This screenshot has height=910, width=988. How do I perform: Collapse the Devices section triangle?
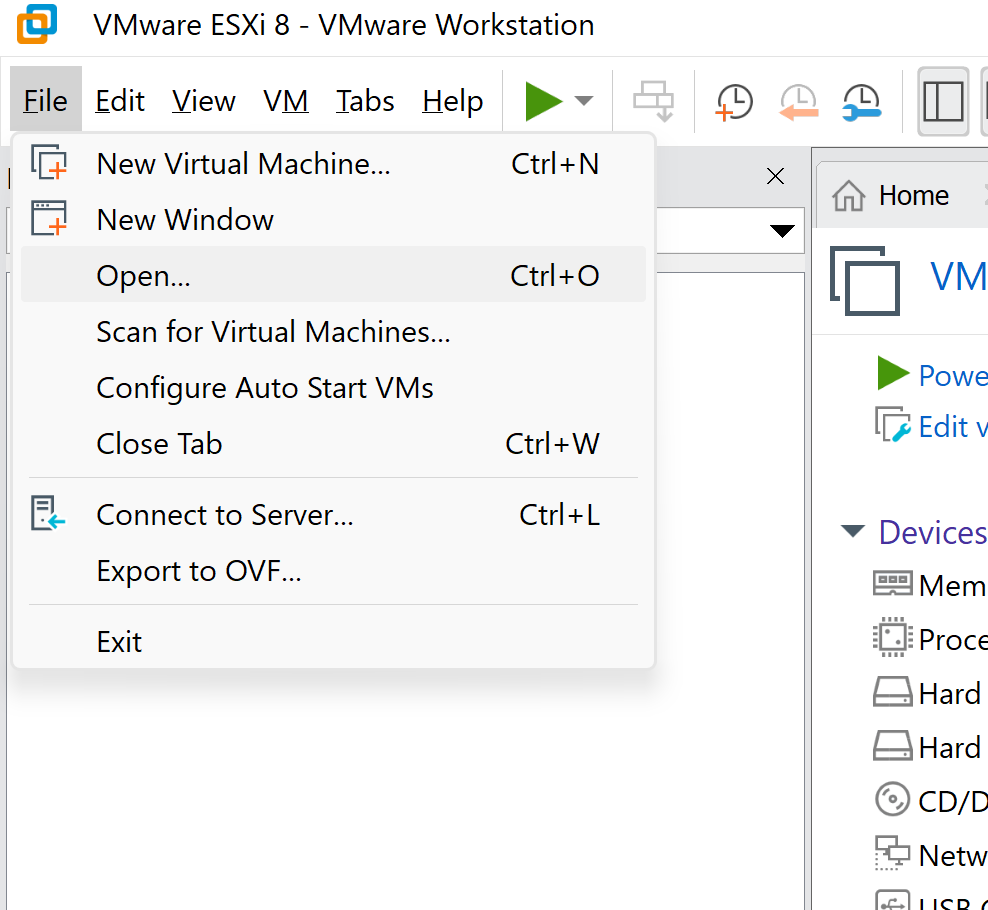[852, 532]
